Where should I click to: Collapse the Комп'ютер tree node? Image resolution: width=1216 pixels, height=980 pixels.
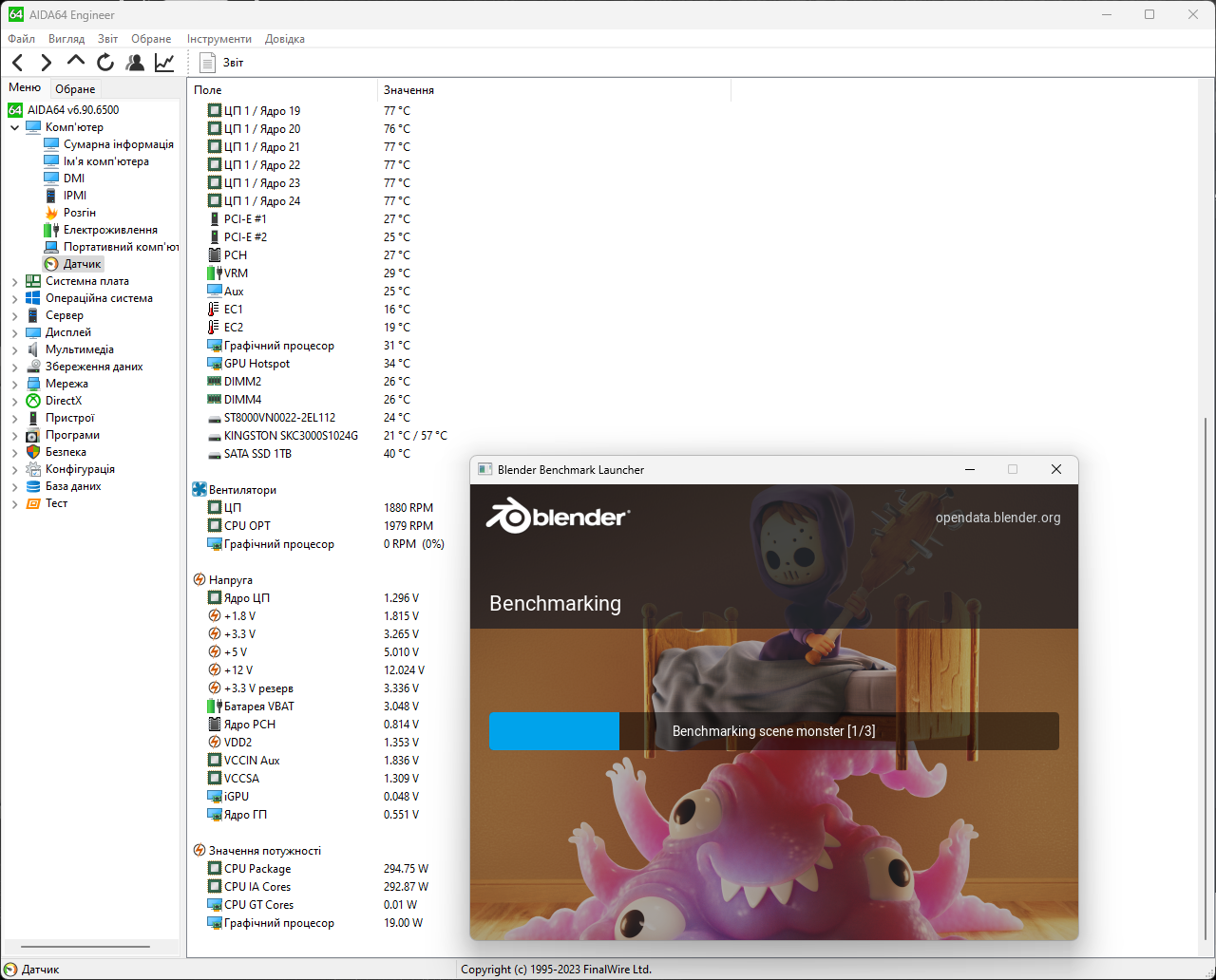(15, 127)
